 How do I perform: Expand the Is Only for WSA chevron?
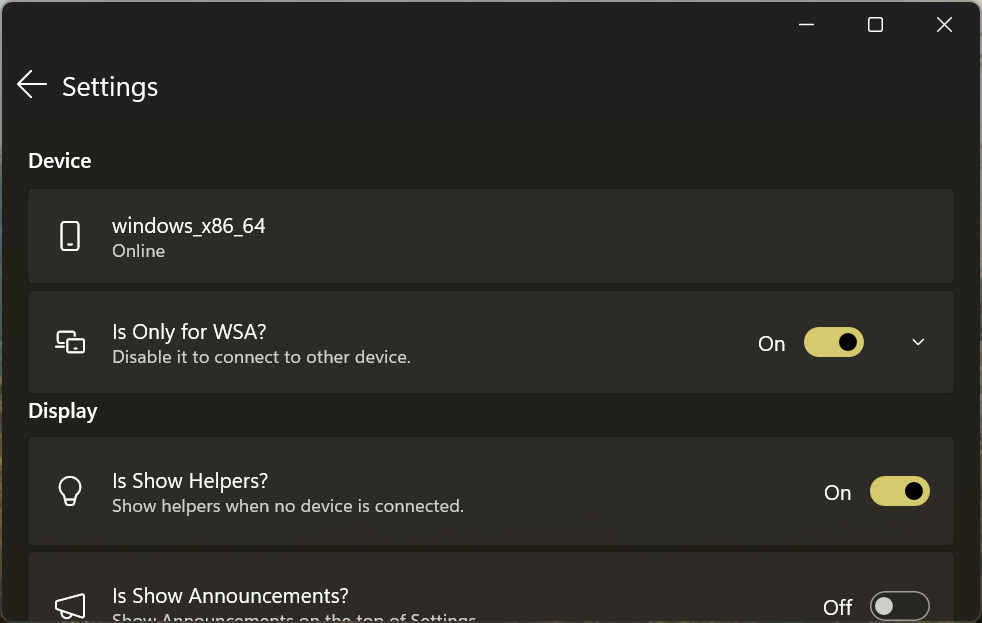[918, 343]
